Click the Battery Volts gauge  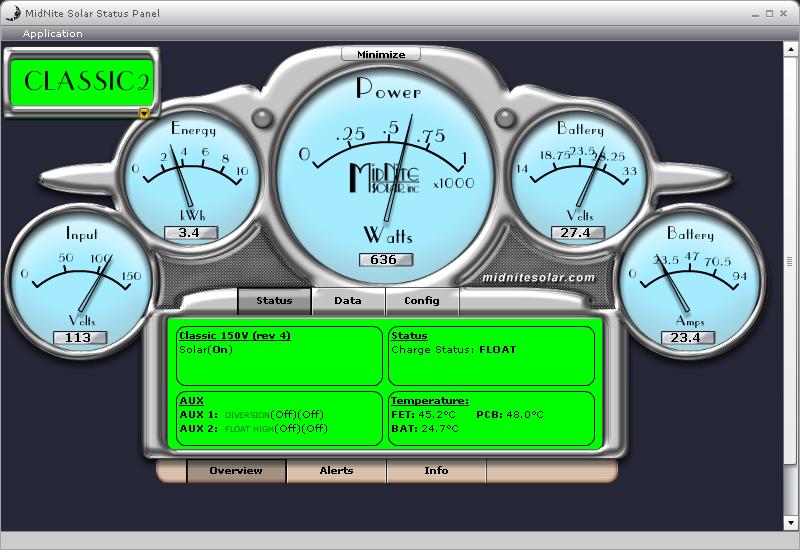[579, 179]
